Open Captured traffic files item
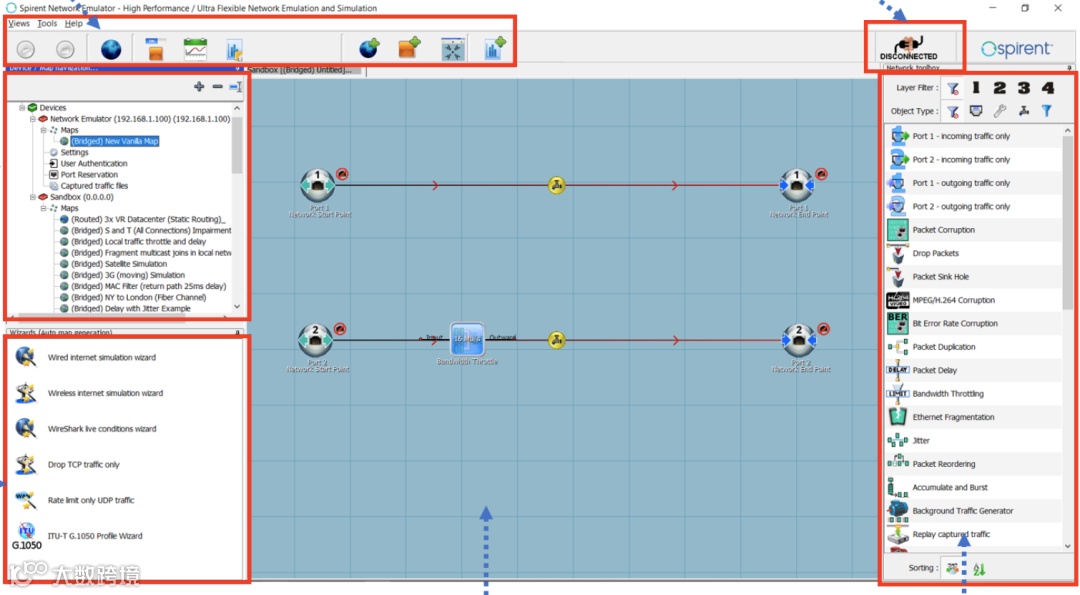1080x595 pixels. (x=94, y=186)
